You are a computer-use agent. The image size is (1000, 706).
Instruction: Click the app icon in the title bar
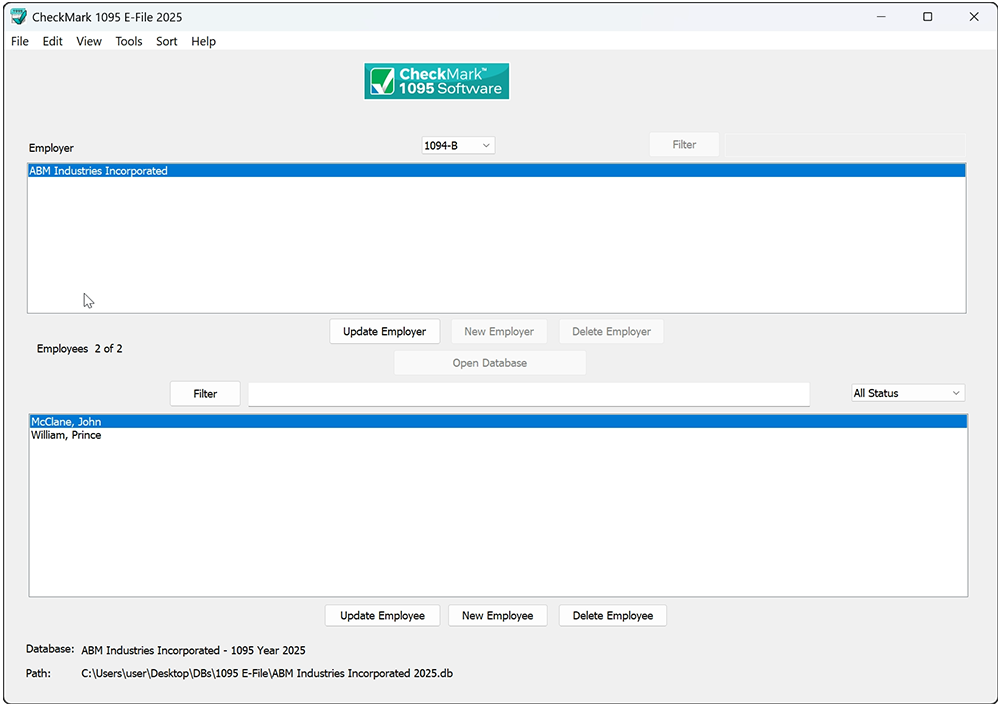point(18,17)
